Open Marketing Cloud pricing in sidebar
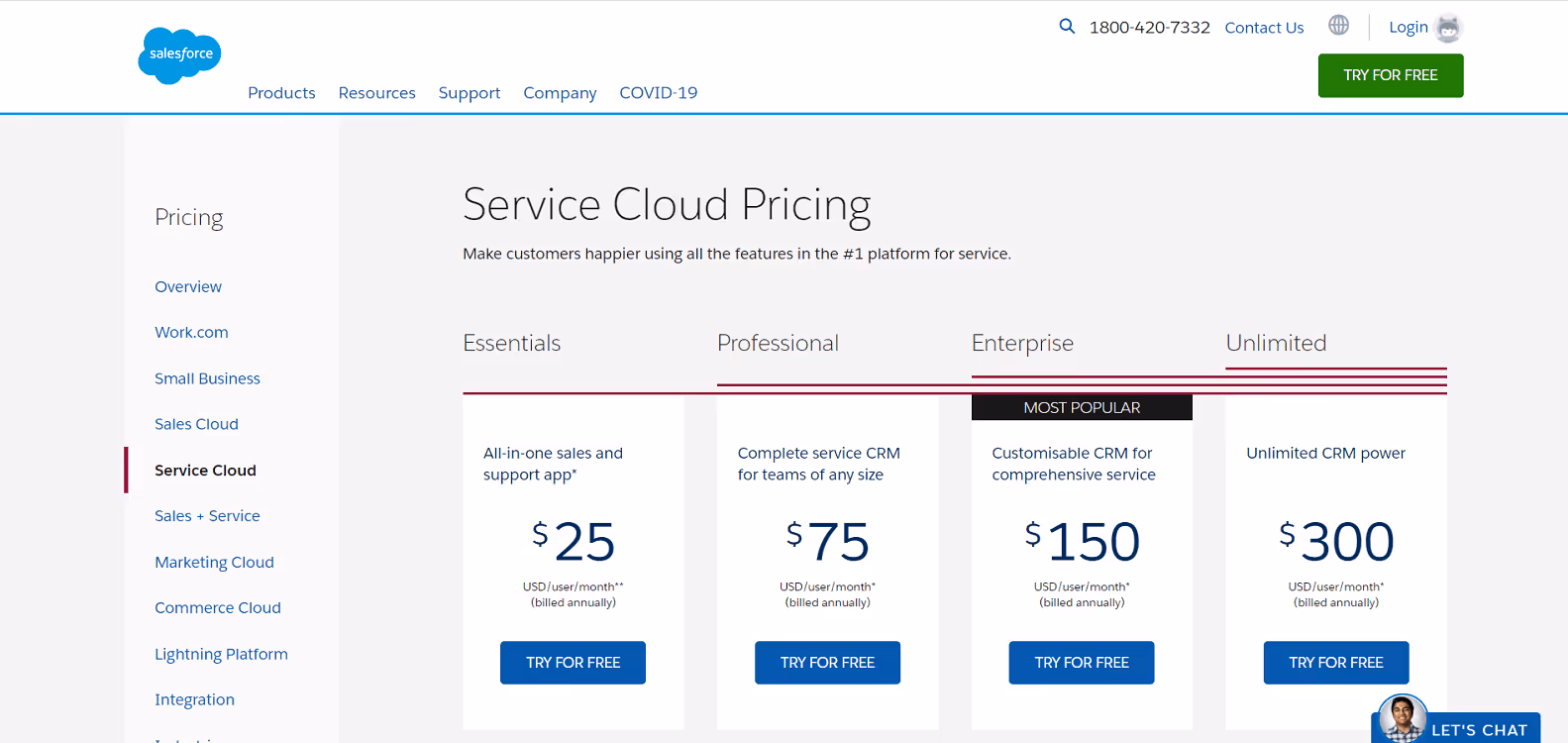Viewport: 1568px width, 743px height. click(214, 563)
